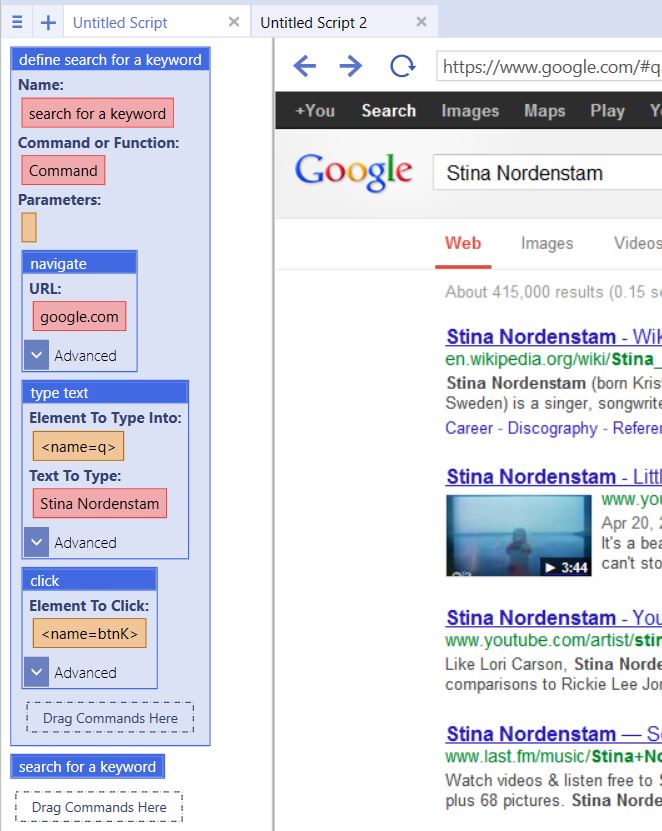This screenshot has height=831, width=662.
Task: Edit the Name field 'search for a keyword'
Action: 98,113
